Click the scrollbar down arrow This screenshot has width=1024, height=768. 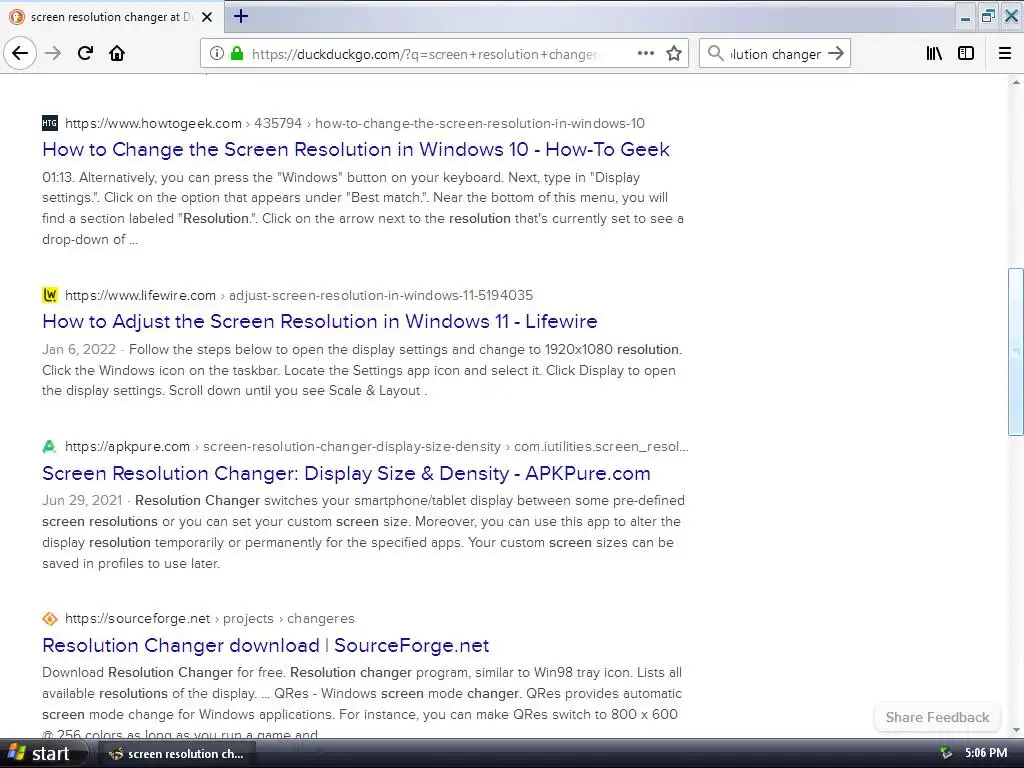click(1016, 730)
